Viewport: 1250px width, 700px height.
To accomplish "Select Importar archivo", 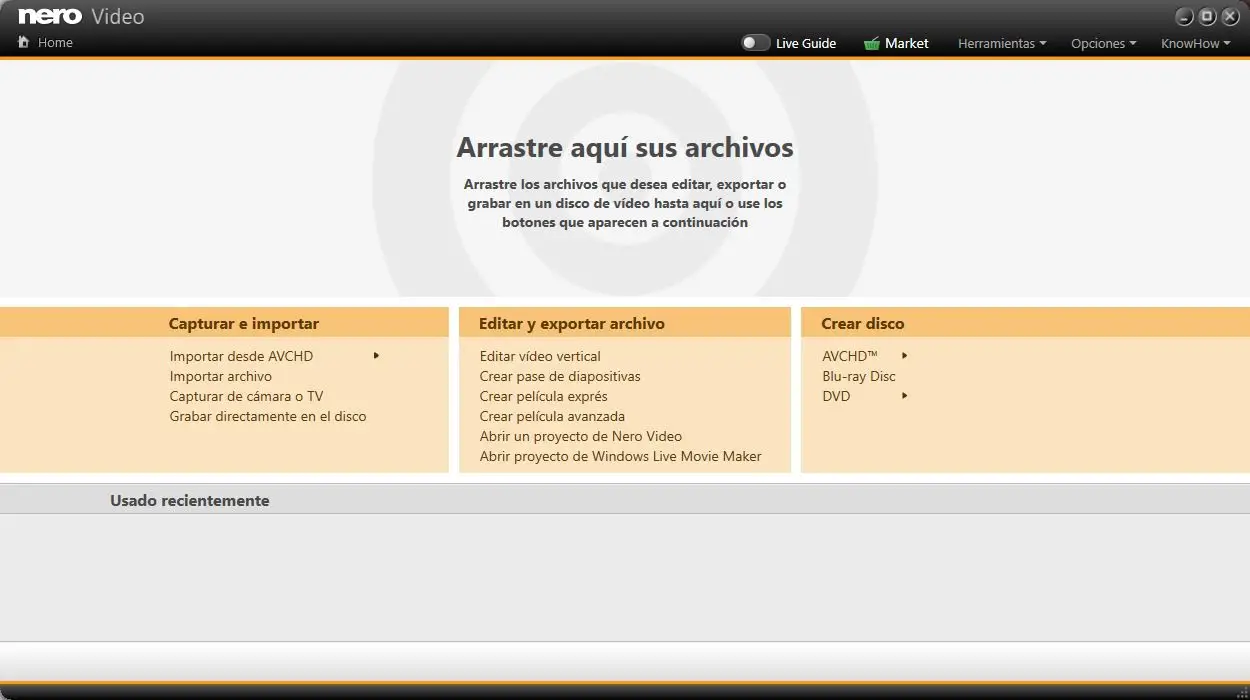I will tap(220, 376).
